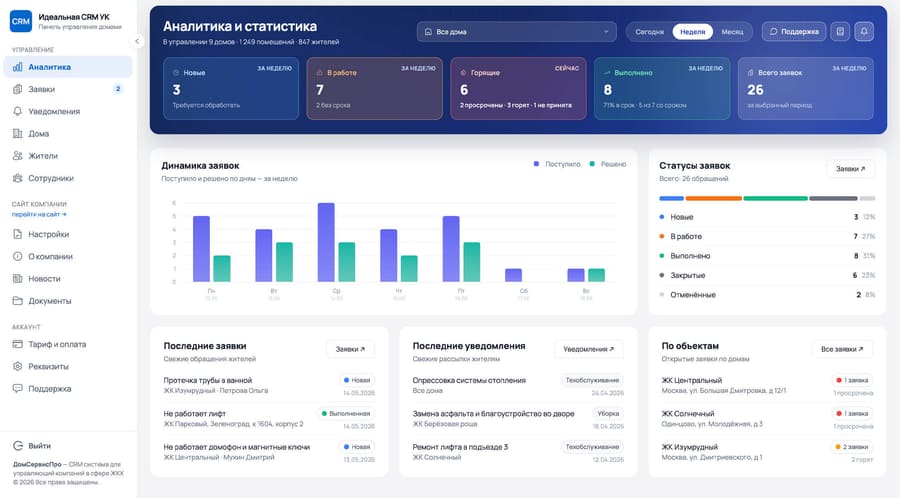Open the 'Замена асфальта и благоустройство во дворе' notification

coord(518,419)
